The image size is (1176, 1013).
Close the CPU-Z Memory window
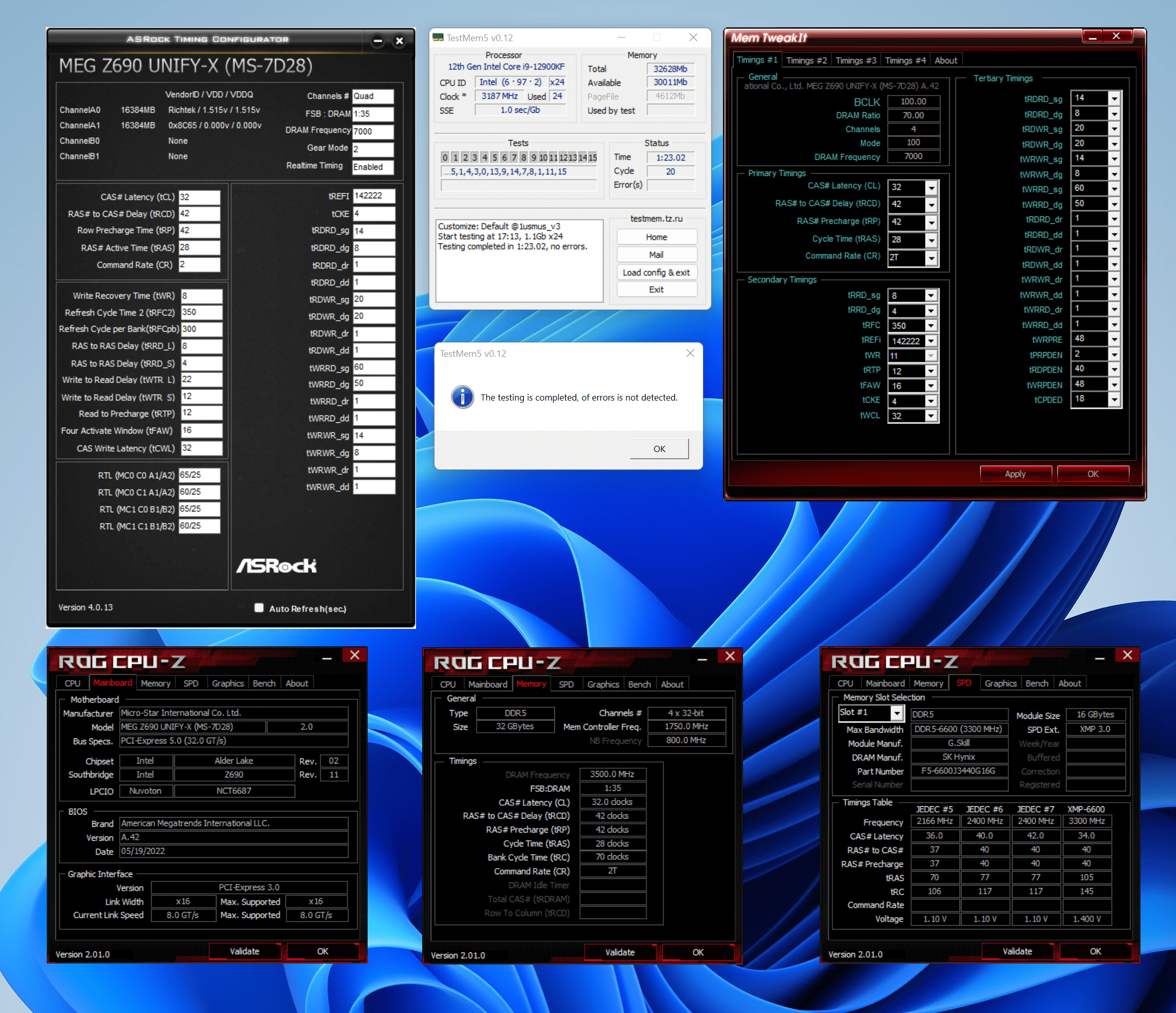pos(730,656)
